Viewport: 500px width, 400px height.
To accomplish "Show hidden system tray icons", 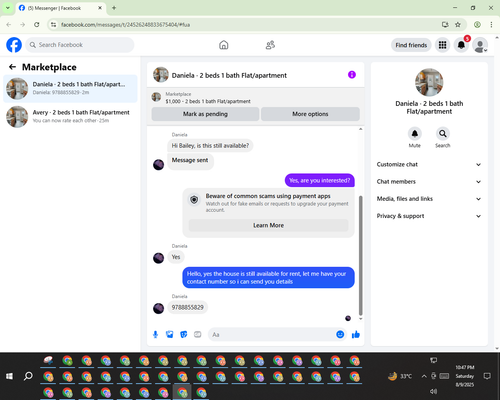I will click(424, 376).
